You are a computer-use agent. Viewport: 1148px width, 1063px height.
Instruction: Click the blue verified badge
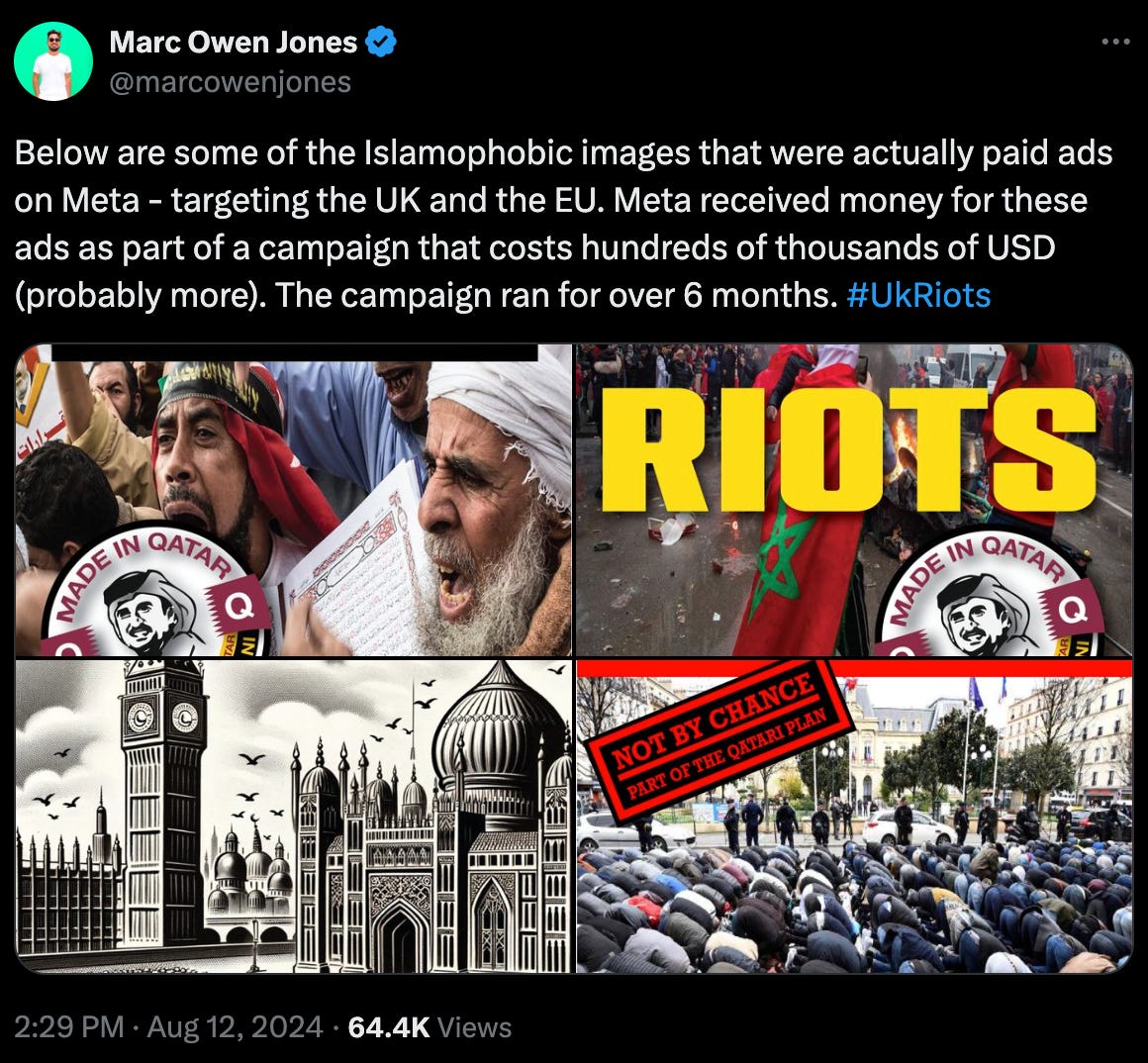pyautogui.click(x=381, y=42)
